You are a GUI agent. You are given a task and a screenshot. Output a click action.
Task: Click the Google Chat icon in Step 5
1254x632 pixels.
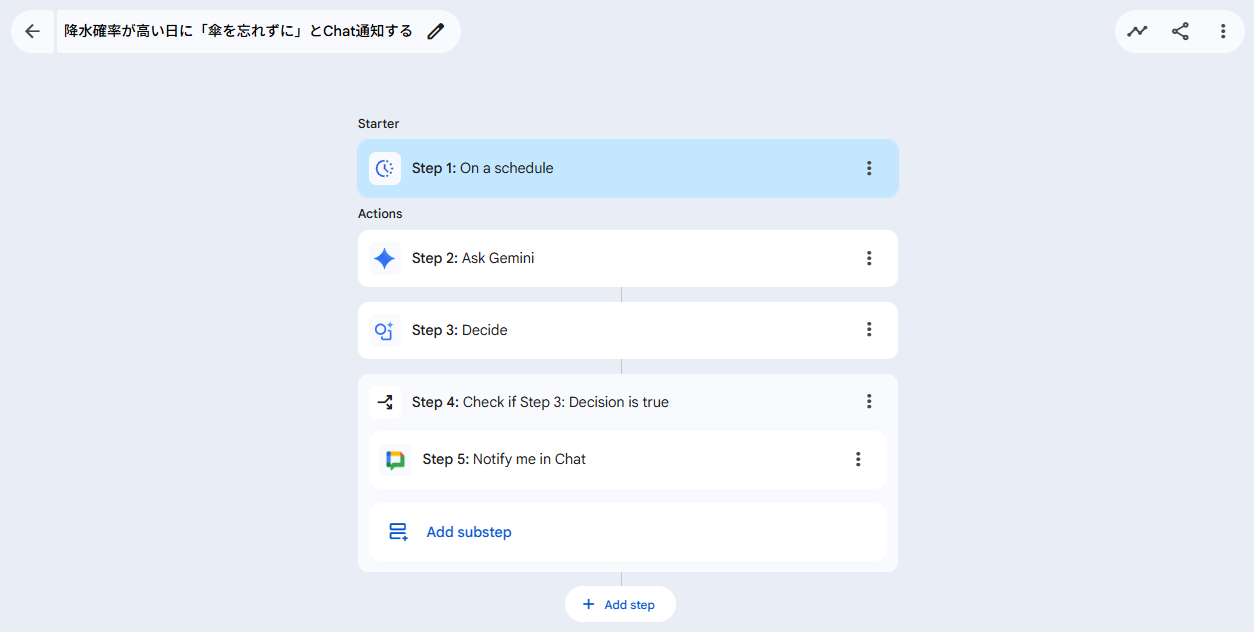pos(395,460)
